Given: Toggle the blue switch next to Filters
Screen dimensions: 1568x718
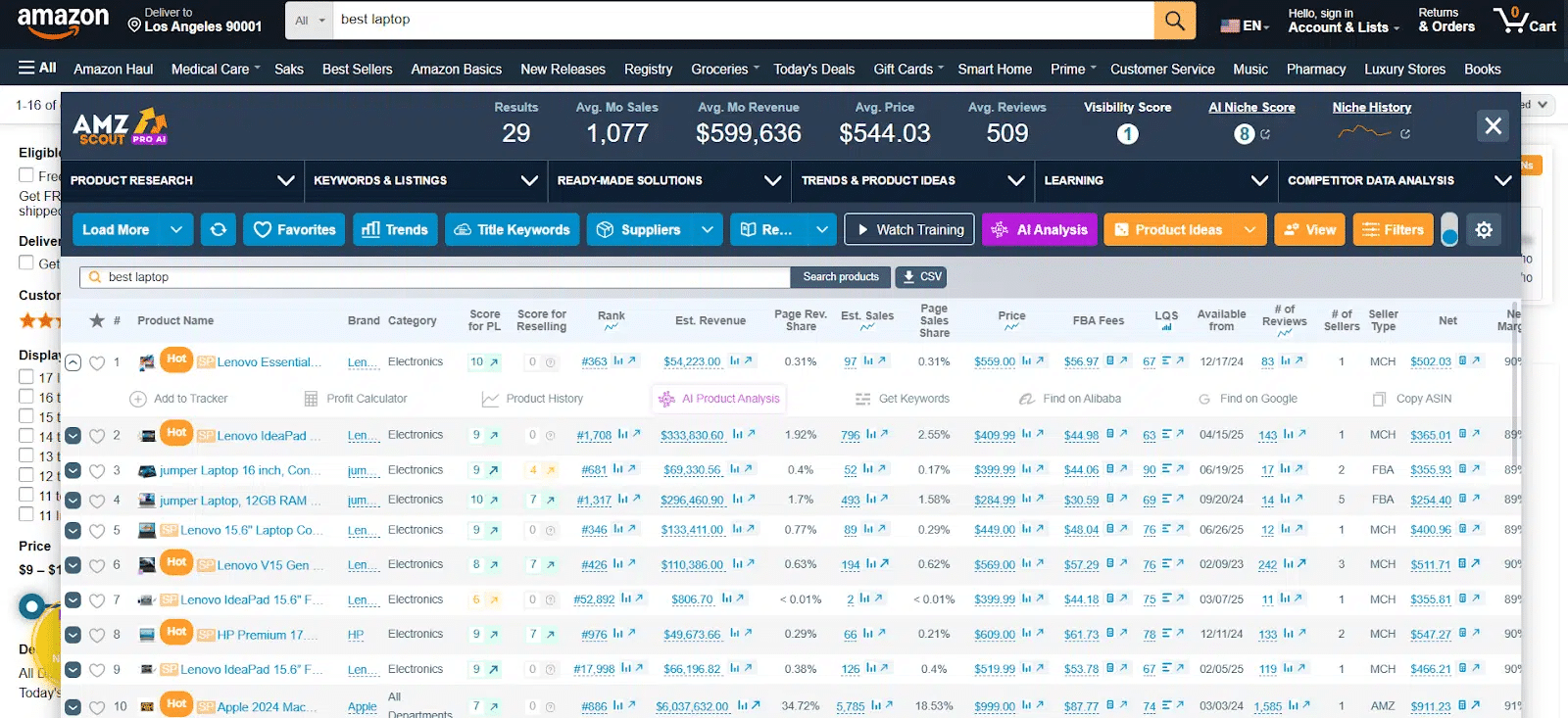Looking at the screenshot, I should point(1449,230).
